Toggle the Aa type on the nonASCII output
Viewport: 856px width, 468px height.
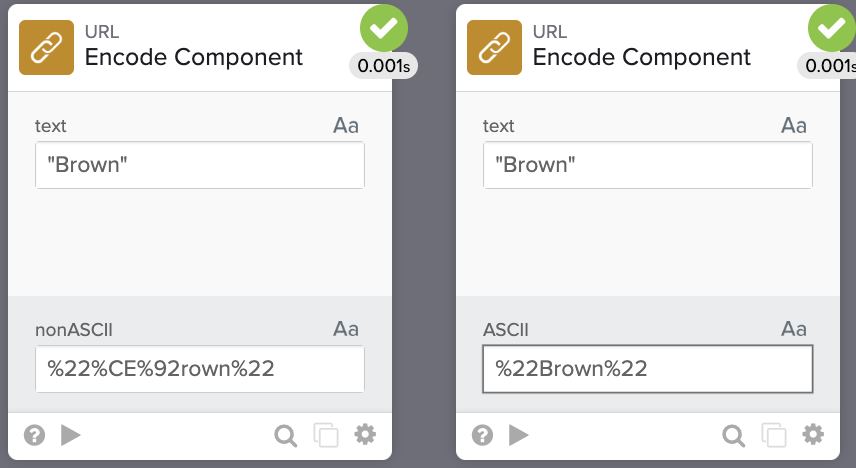click(345, 329)
